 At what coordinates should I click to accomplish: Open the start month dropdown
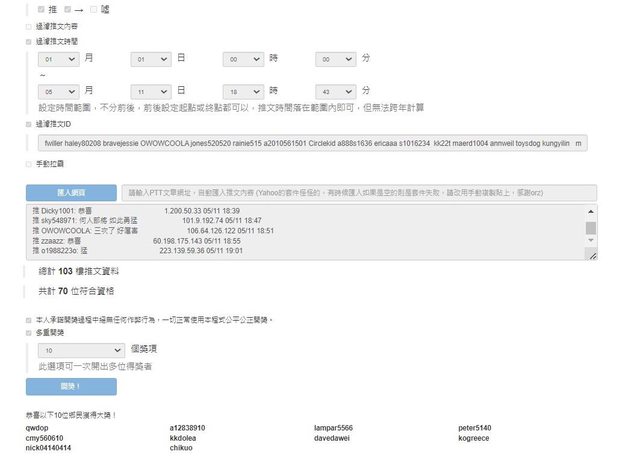tap(56, 60)
